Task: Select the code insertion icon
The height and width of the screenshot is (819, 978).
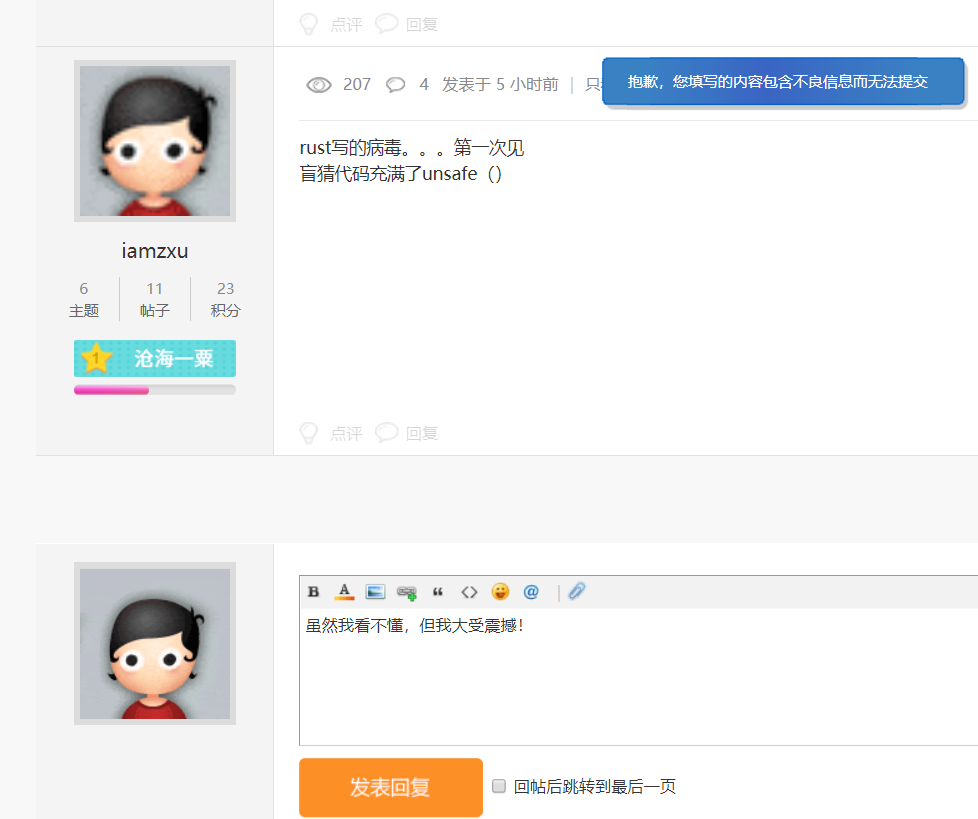Action: [468, 591]
